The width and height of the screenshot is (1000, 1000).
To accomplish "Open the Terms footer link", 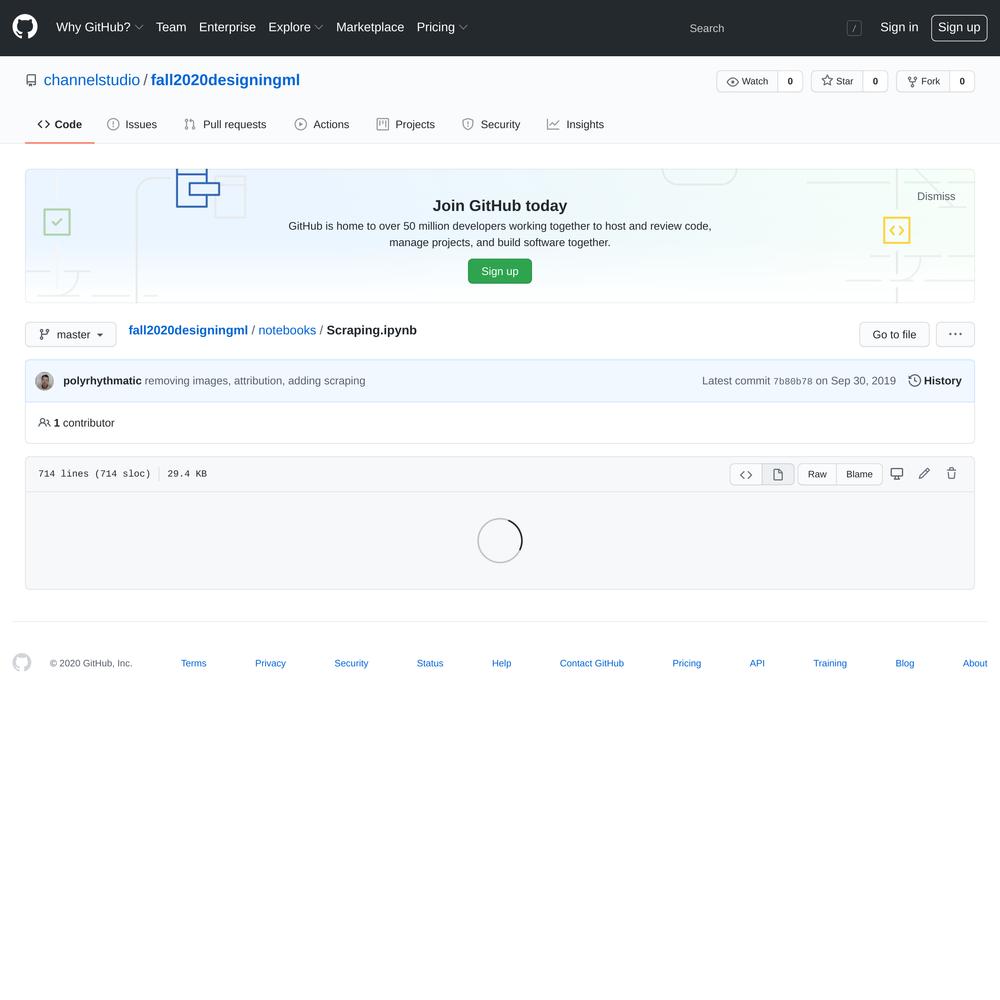I will [194, 663].
